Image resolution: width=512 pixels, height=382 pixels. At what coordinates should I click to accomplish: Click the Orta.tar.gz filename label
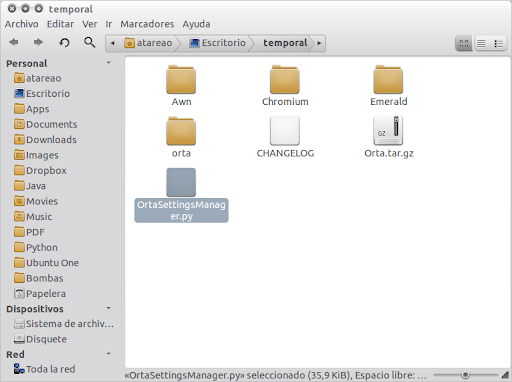389,153
